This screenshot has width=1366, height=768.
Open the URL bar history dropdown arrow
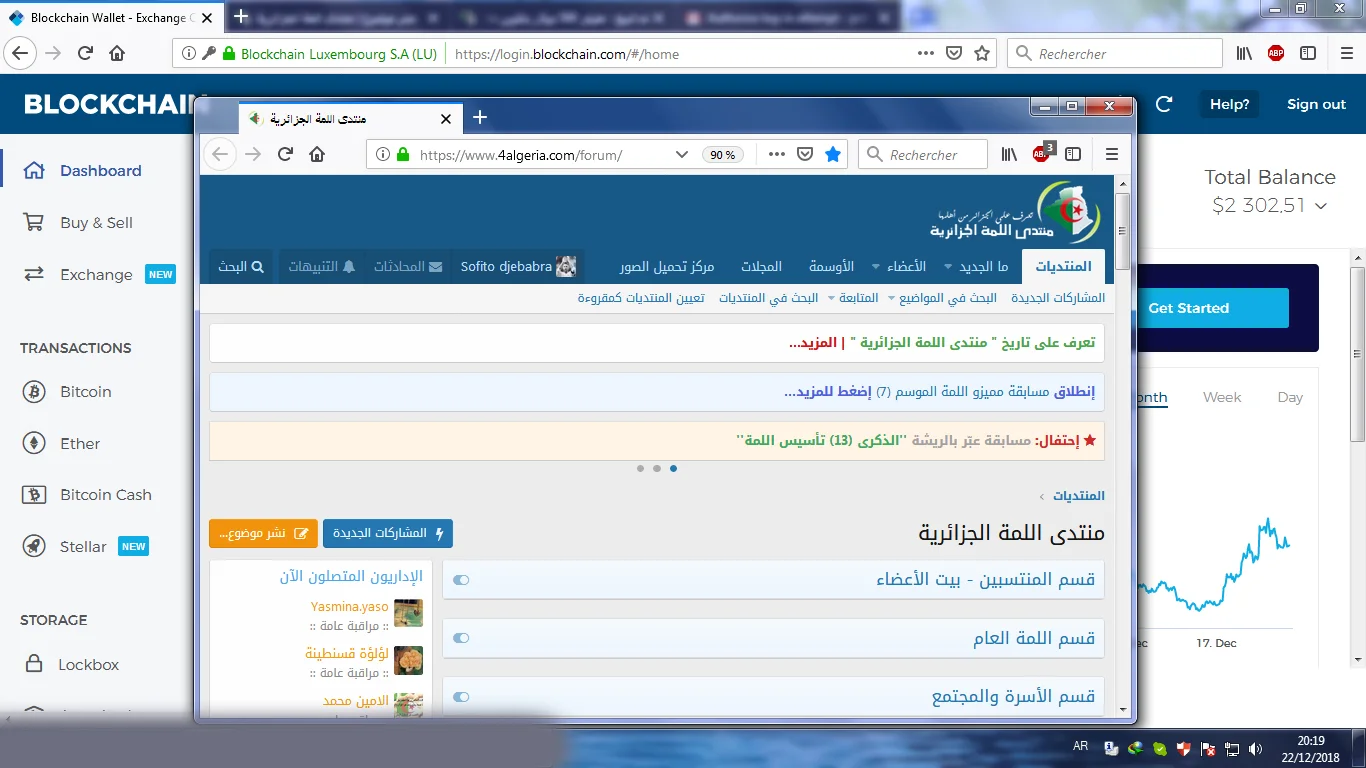click(682, 155)
